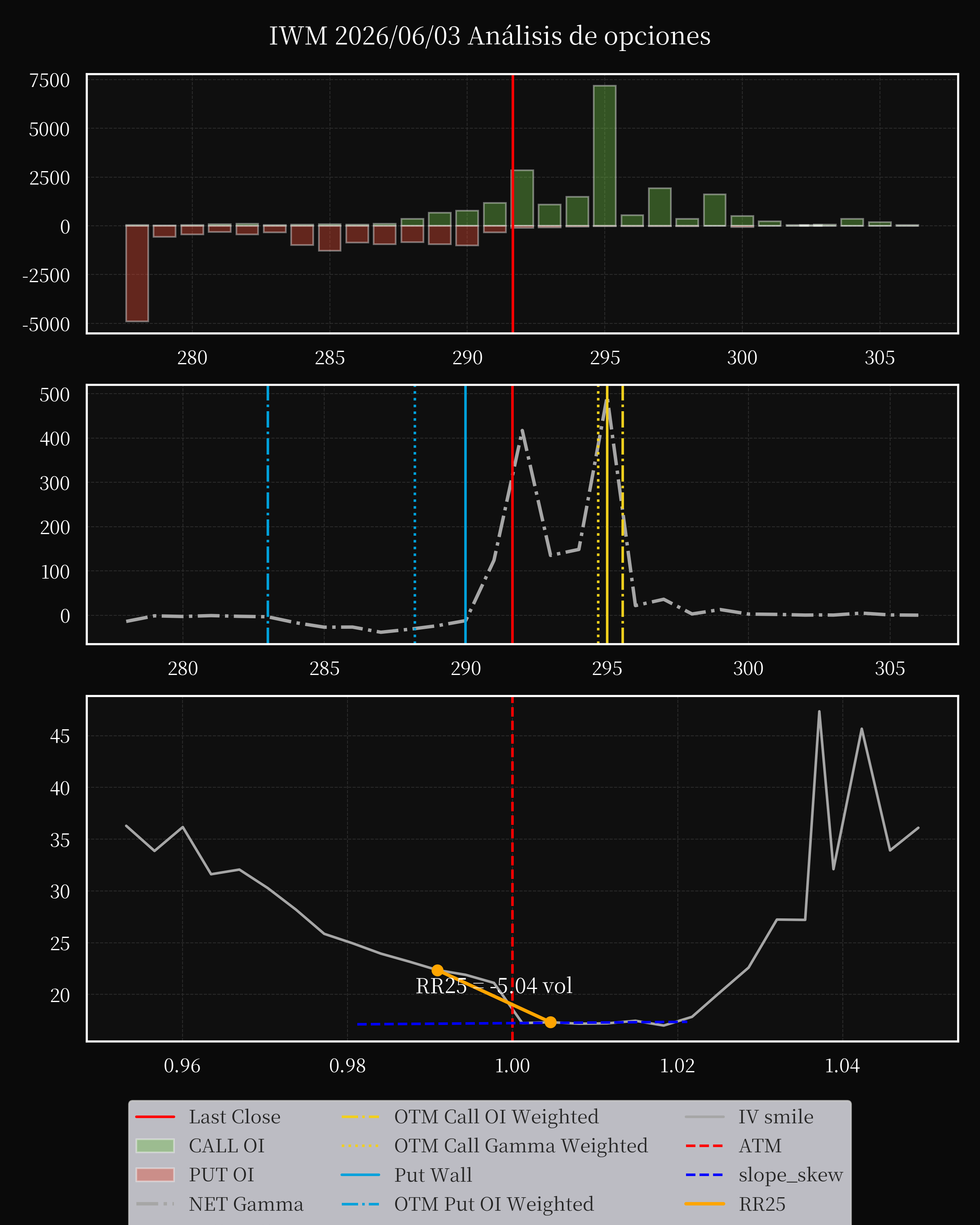Click the tallest green call OI bar at 295
Viewport: 980px width, 1225px height.
pos(604,156)
